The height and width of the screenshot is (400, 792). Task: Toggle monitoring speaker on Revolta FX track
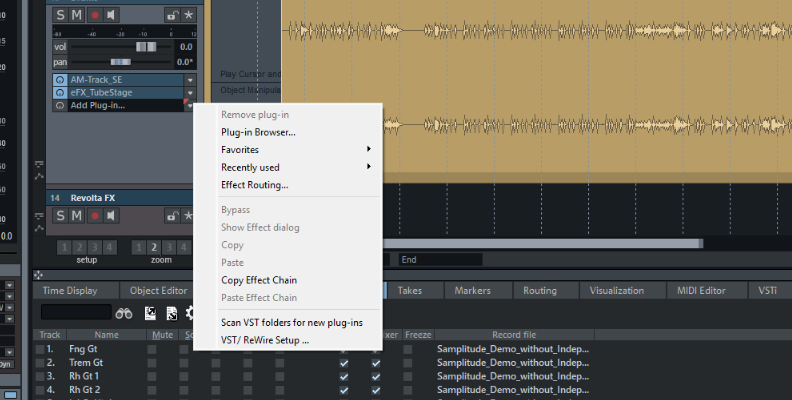click(112, 216)
